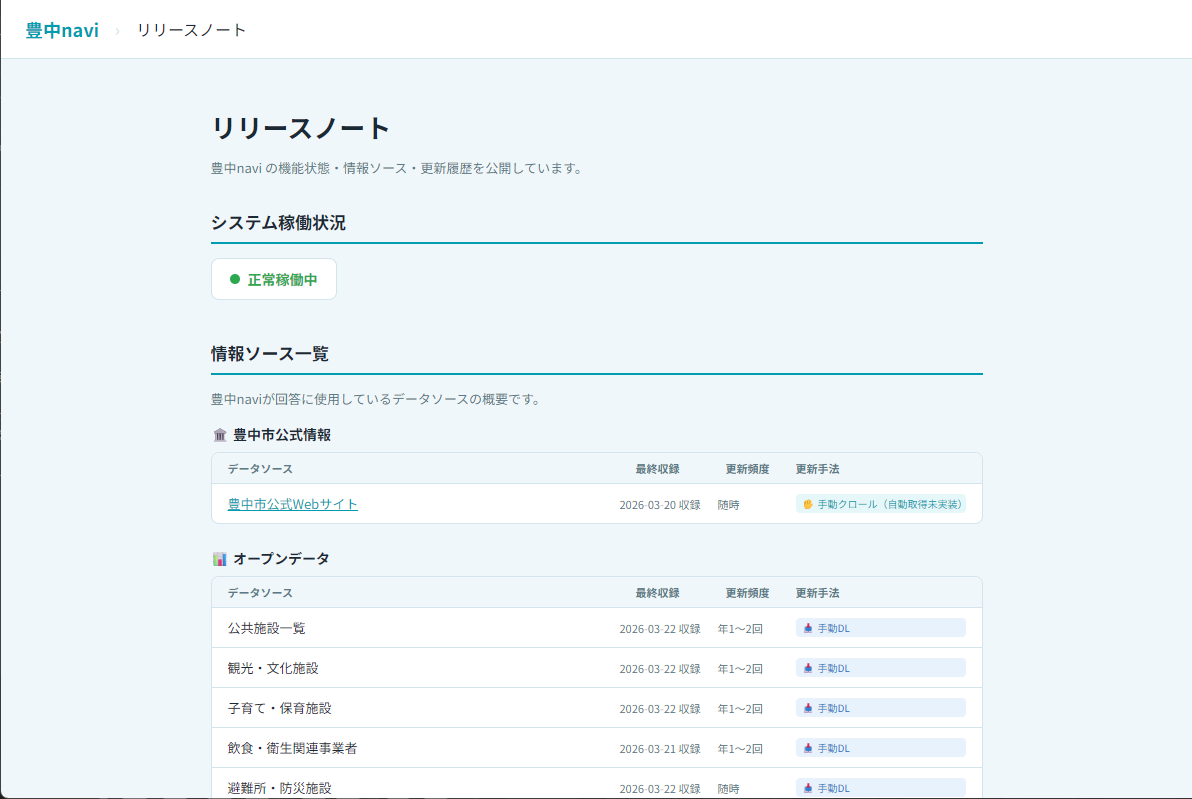Click the 最終収録 header in 豊中市公式情報 table
This screenshot has width=1192, height=799.
657,469
